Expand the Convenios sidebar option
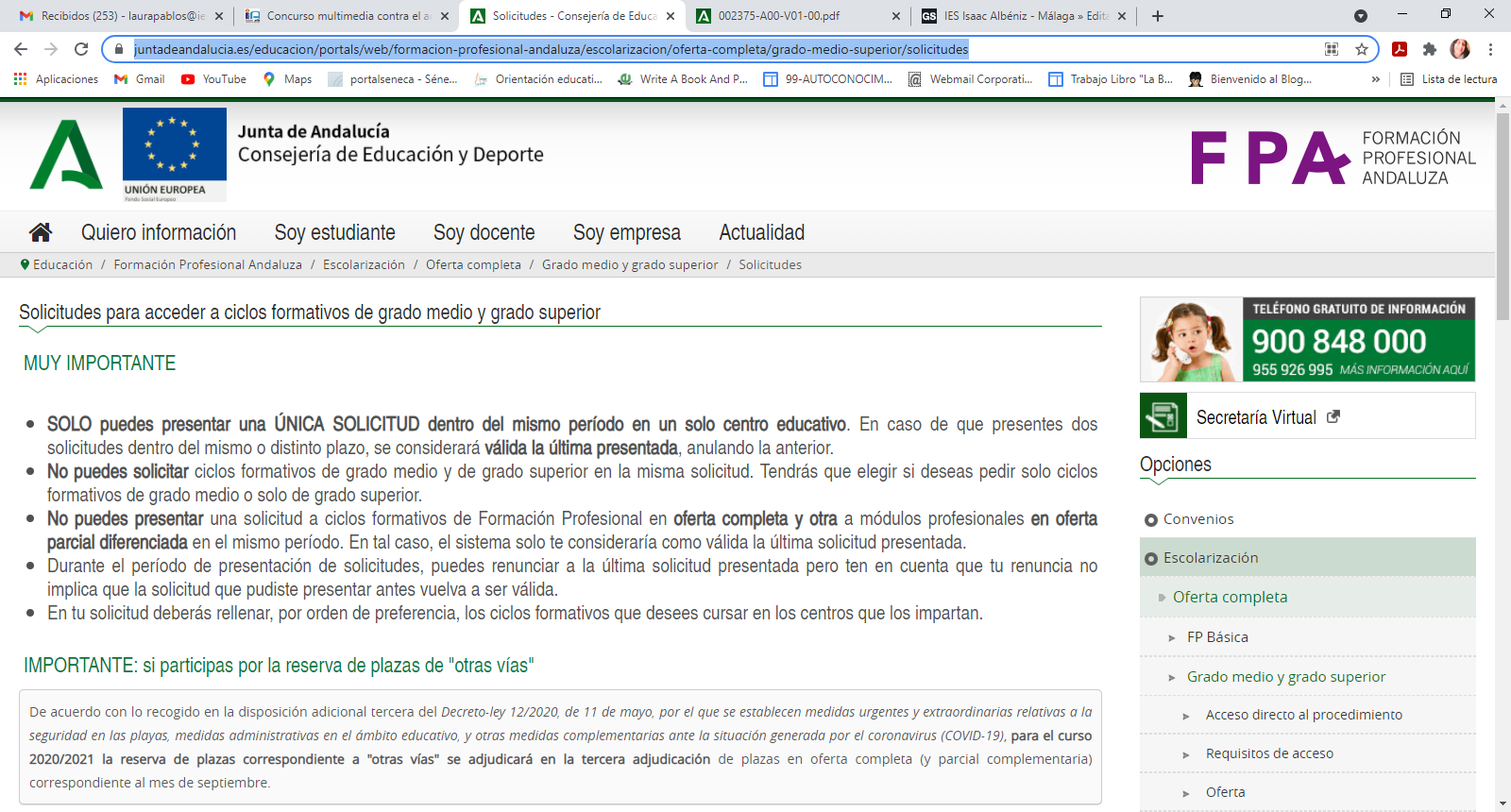The image size is (1511, 812). coord(1197,519)
